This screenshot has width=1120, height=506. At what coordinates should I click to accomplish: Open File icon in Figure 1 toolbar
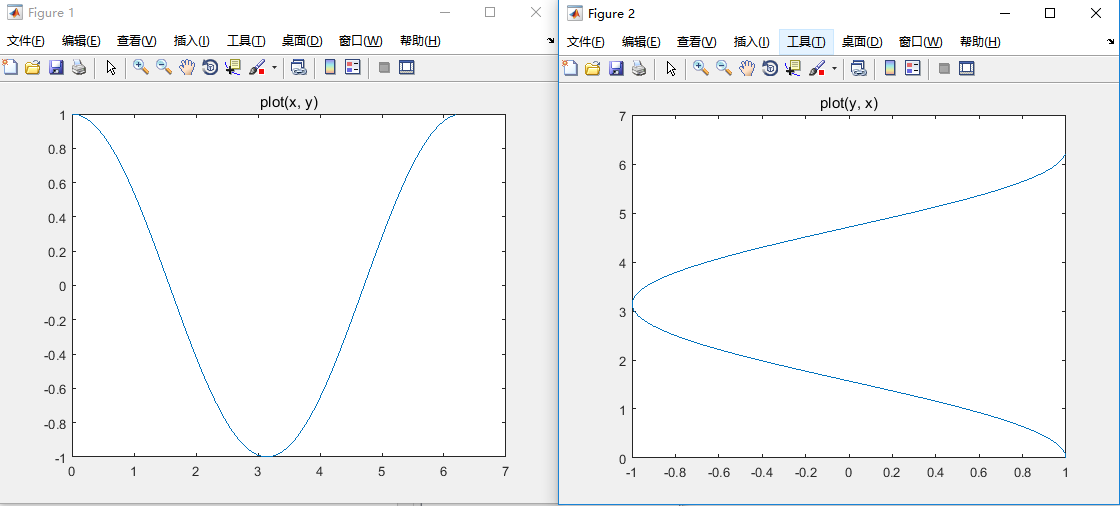[x=32, y=68]
